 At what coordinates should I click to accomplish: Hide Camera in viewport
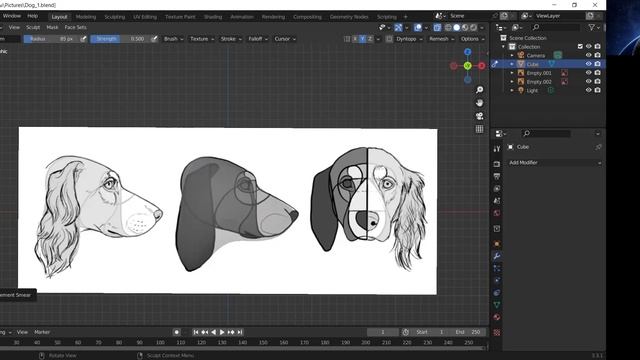589,55
